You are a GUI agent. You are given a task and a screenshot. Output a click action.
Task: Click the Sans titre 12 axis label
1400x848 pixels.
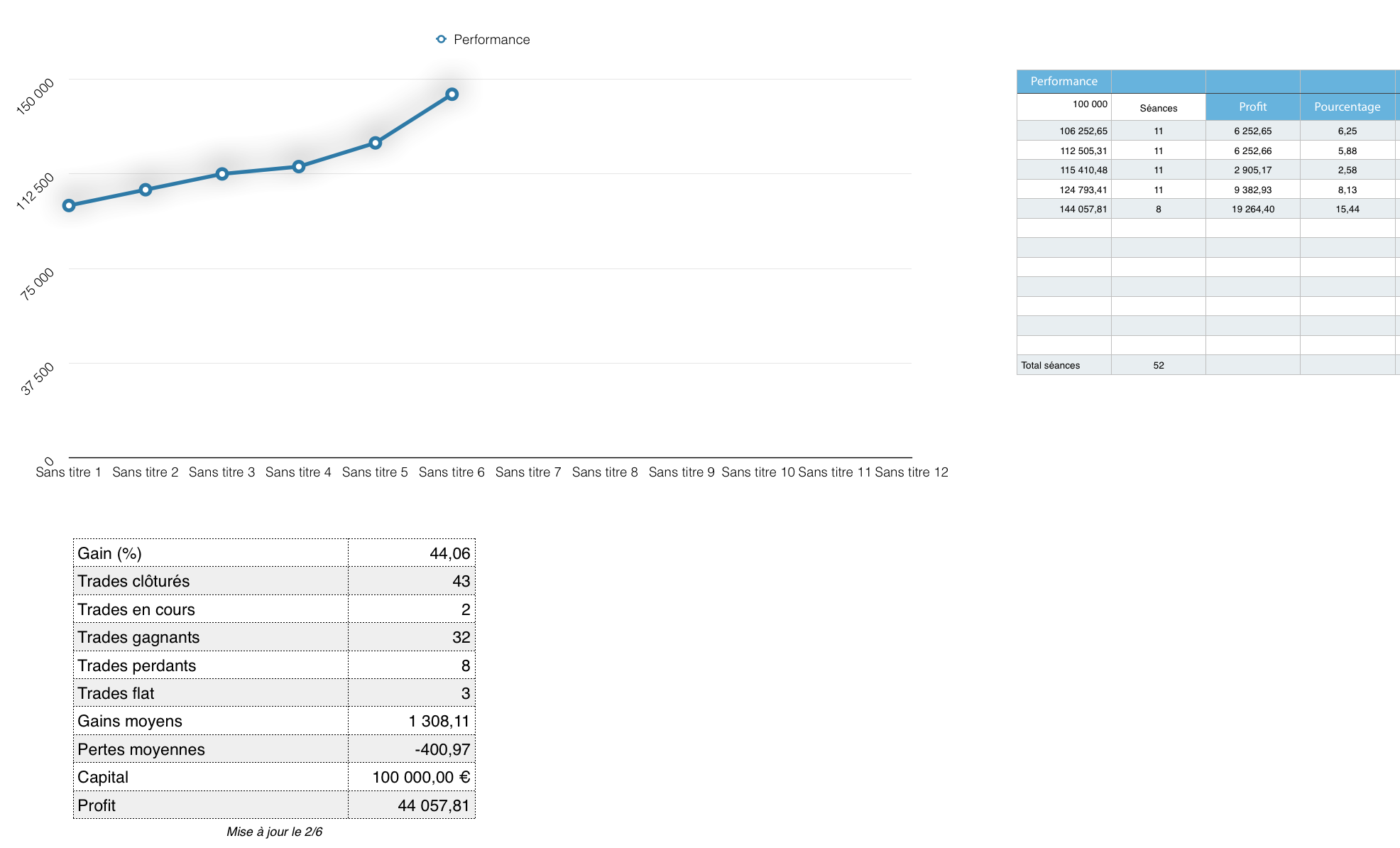(911, 472)
